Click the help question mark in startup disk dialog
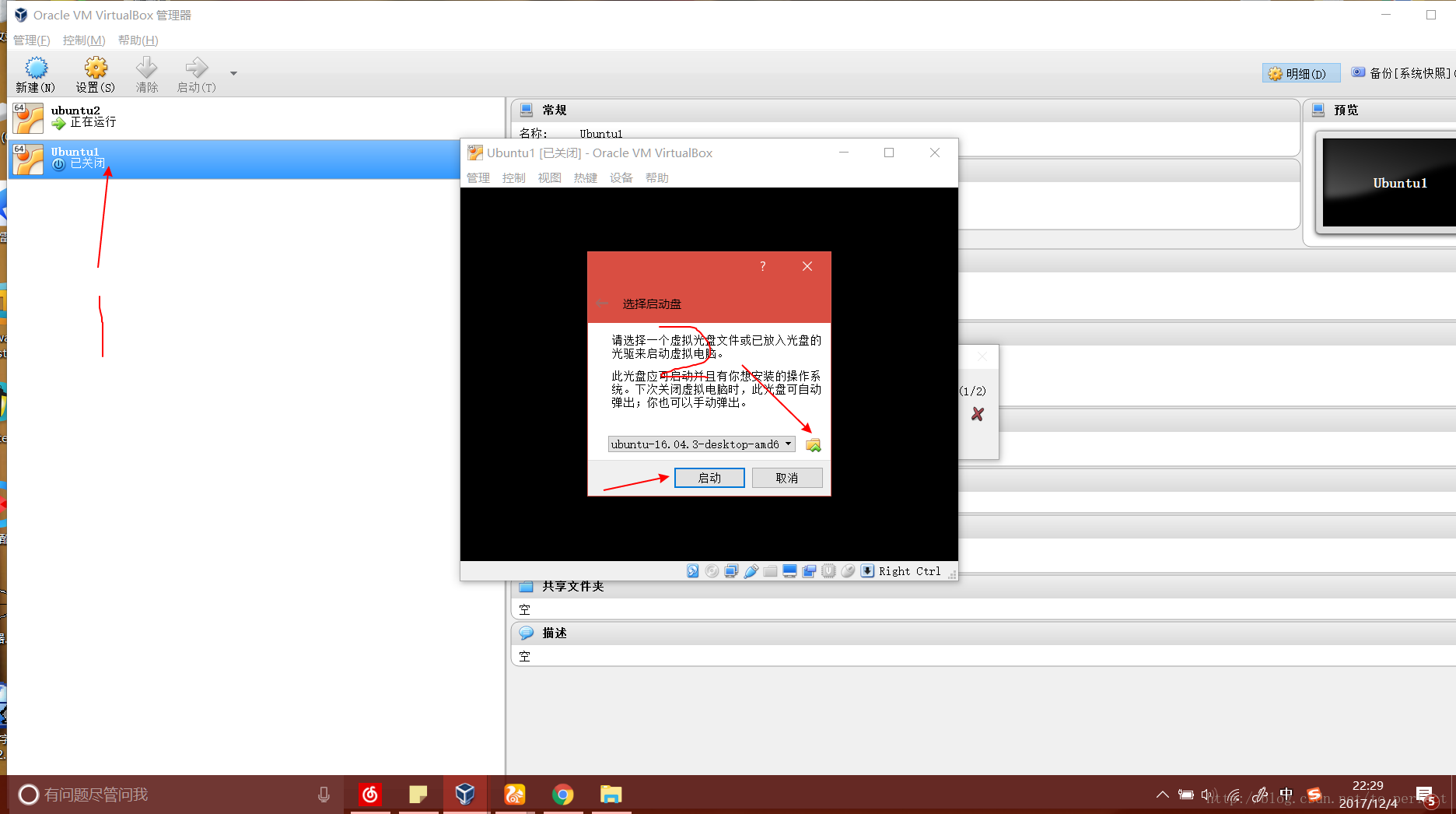 click(762, 266)
